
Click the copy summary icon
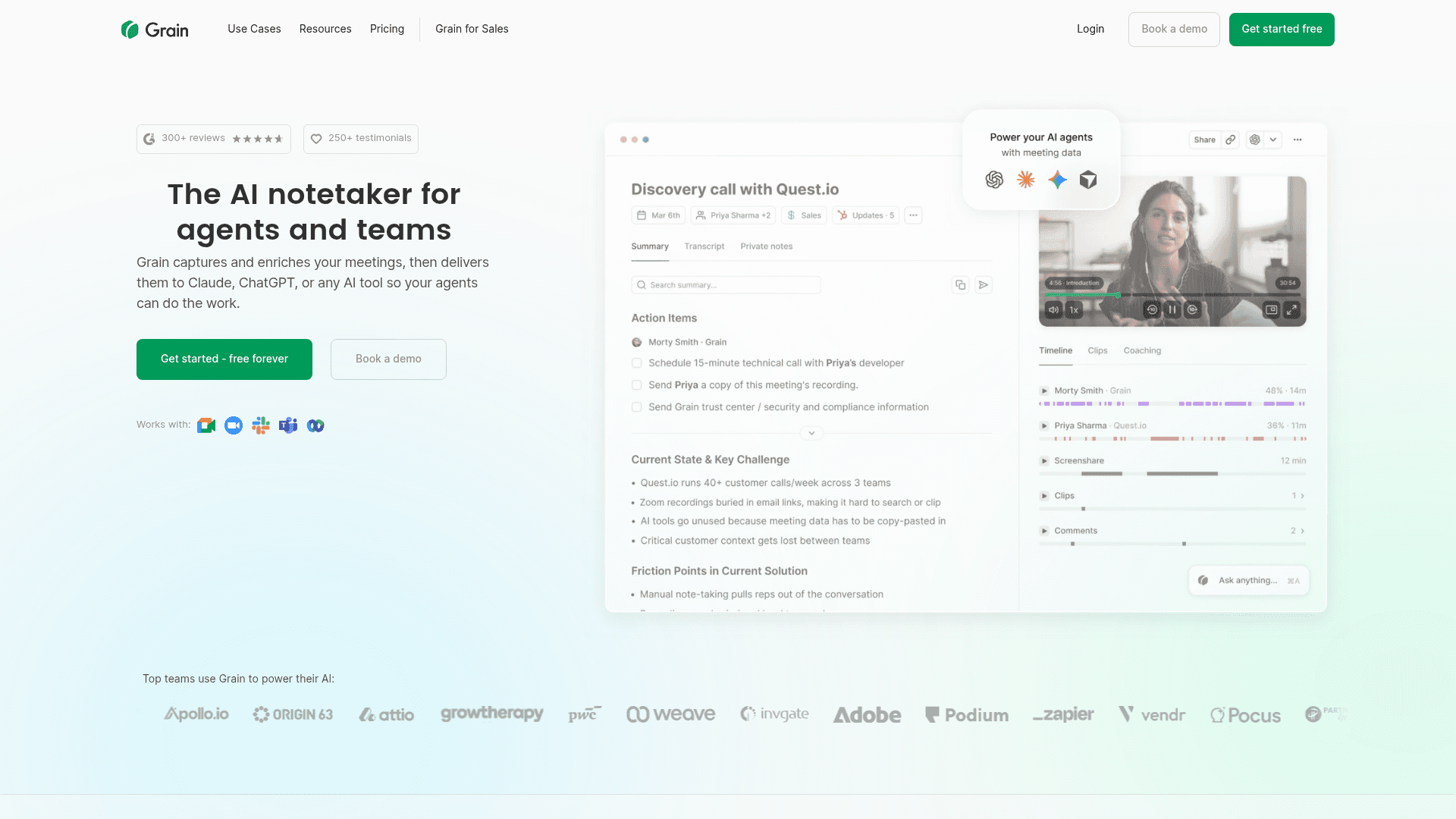pyautogui.click(x=960, y=285)
